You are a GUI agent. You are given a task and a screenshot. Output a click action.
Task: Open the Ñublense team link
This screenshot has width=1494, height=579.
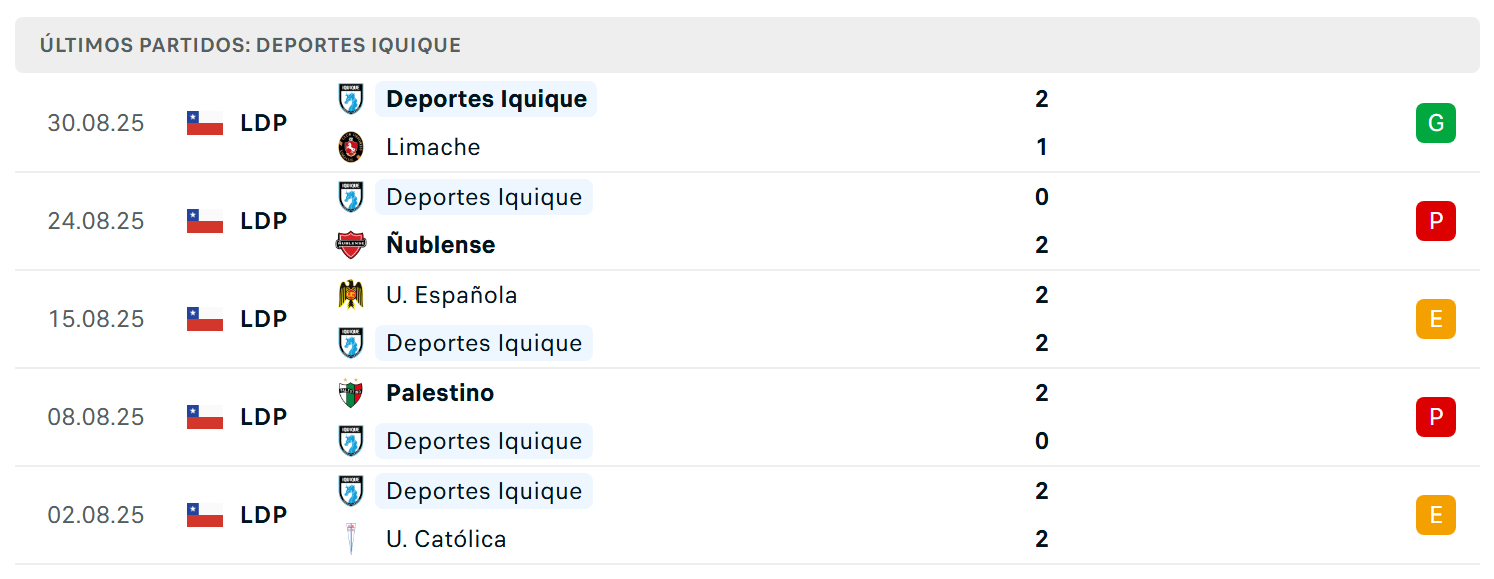pyautogui.click(x=441, y=245)
